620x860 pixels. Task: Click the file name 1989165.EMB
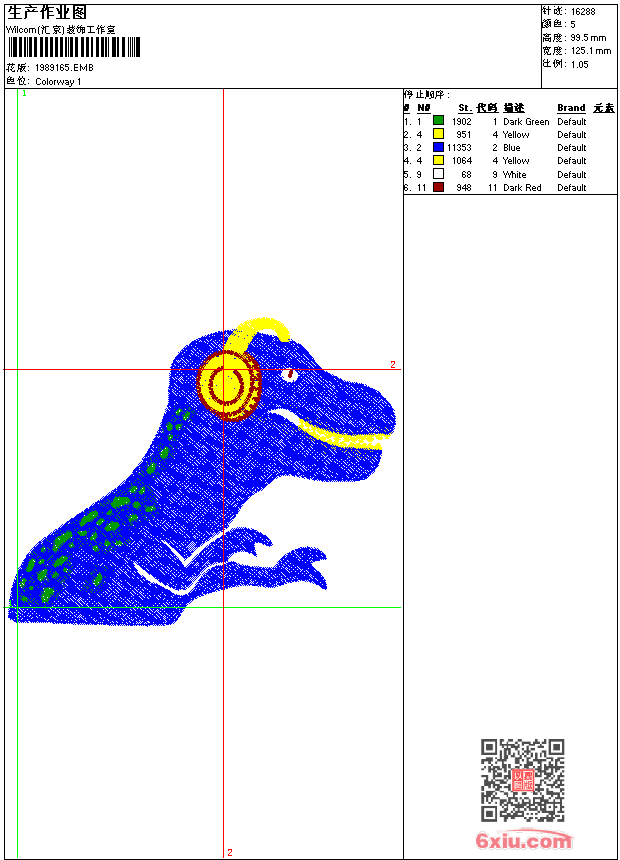(64, 67)
